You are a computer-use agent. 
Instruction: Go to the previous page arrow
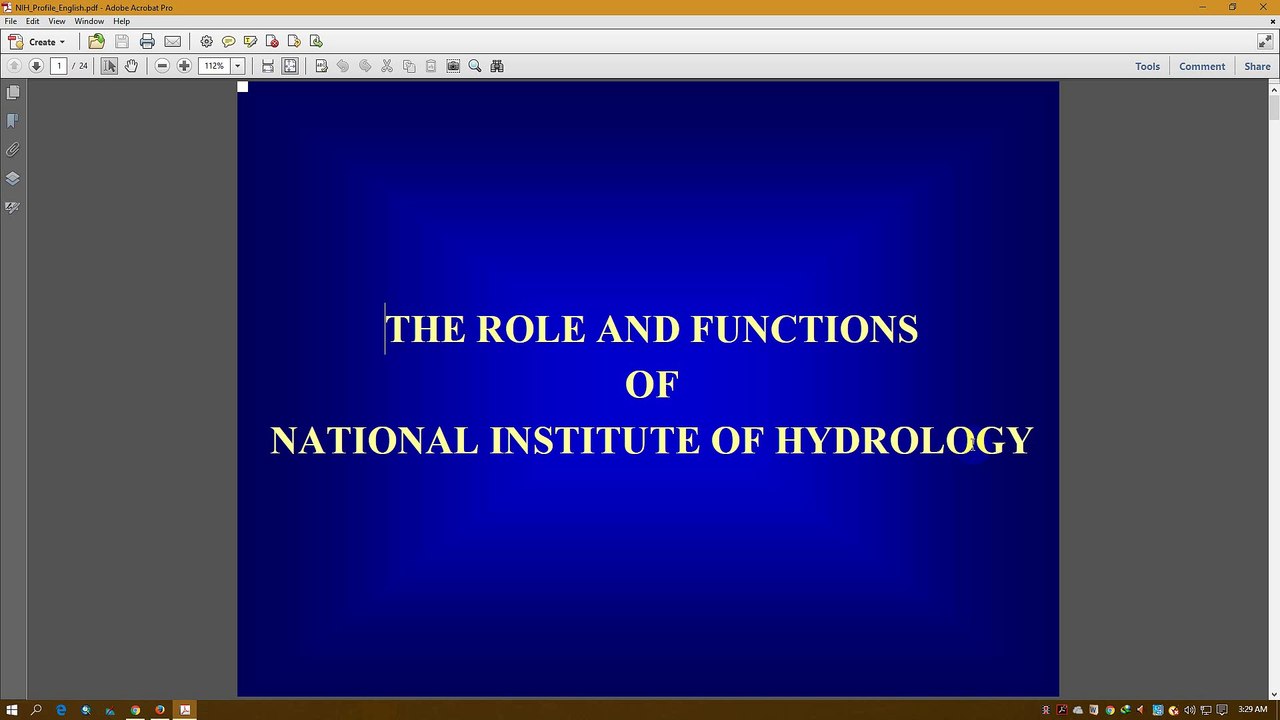point(14,66)
